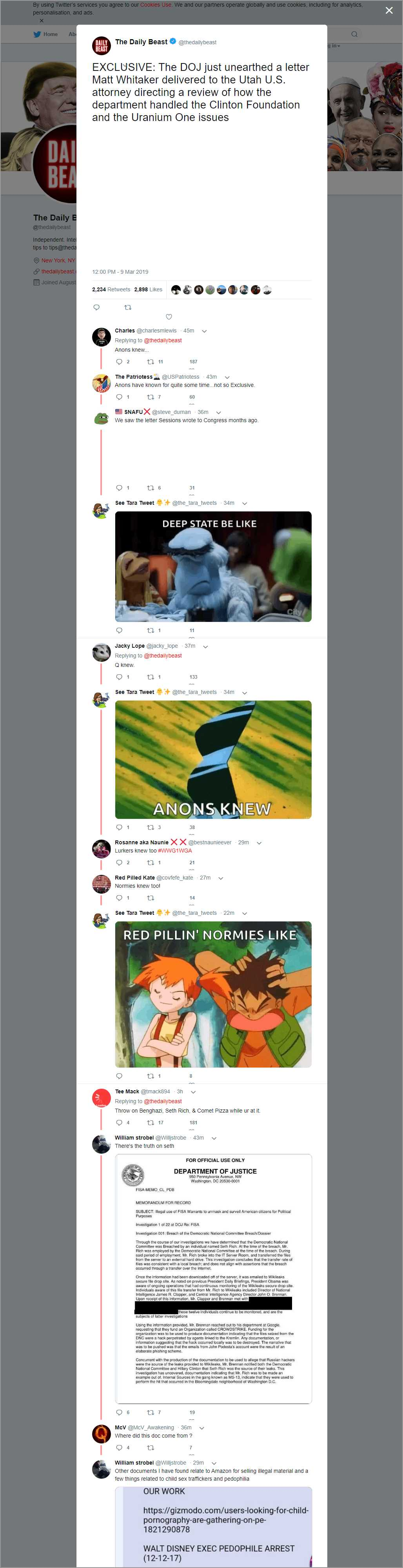Open #WWG1WGA hashtag link
The width and height of the screenshot is (403, 1568).
[x=175, y=851]
